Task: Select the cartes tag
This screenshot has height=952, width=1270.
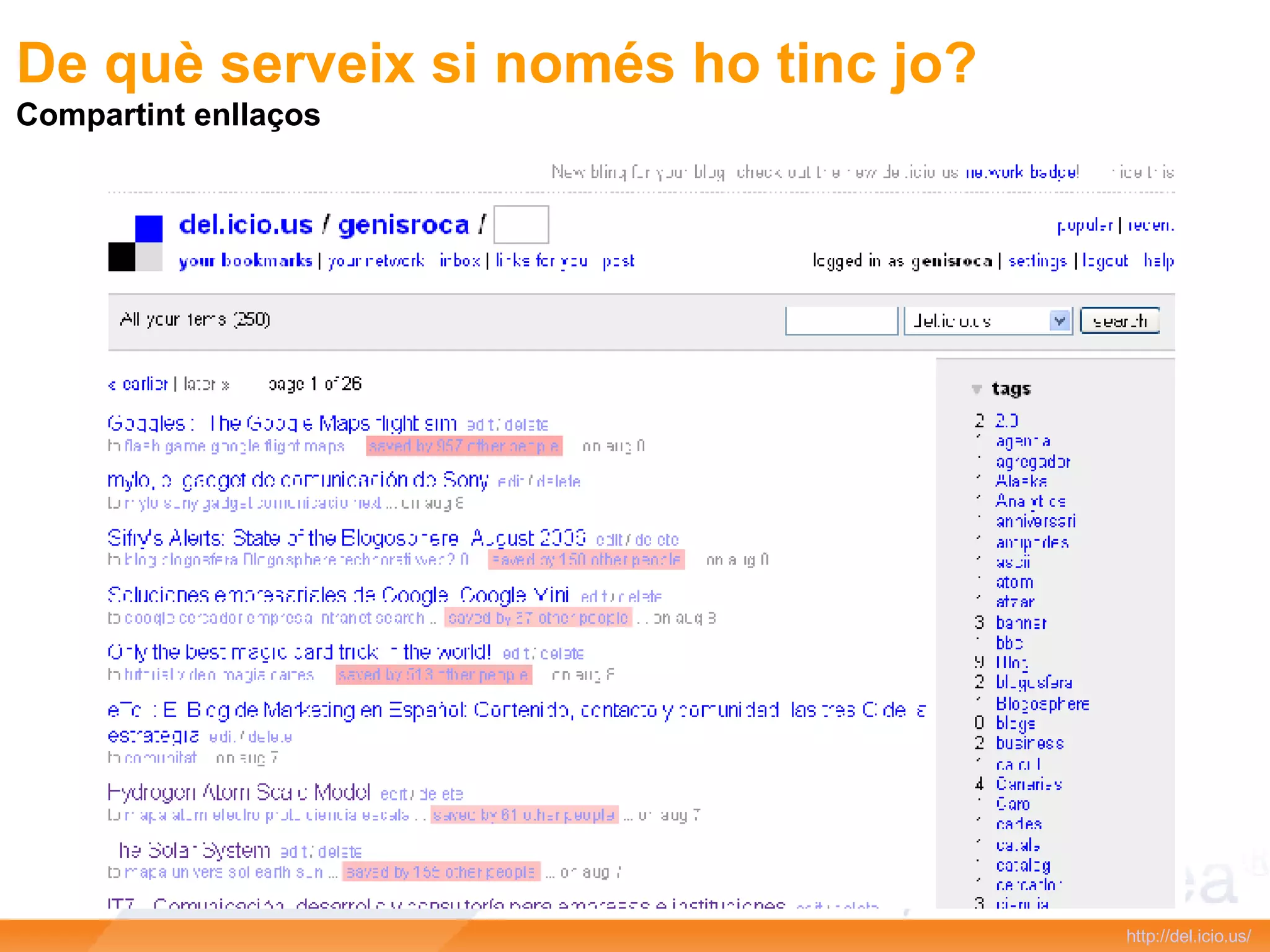Action: (x=1019, y=824)
